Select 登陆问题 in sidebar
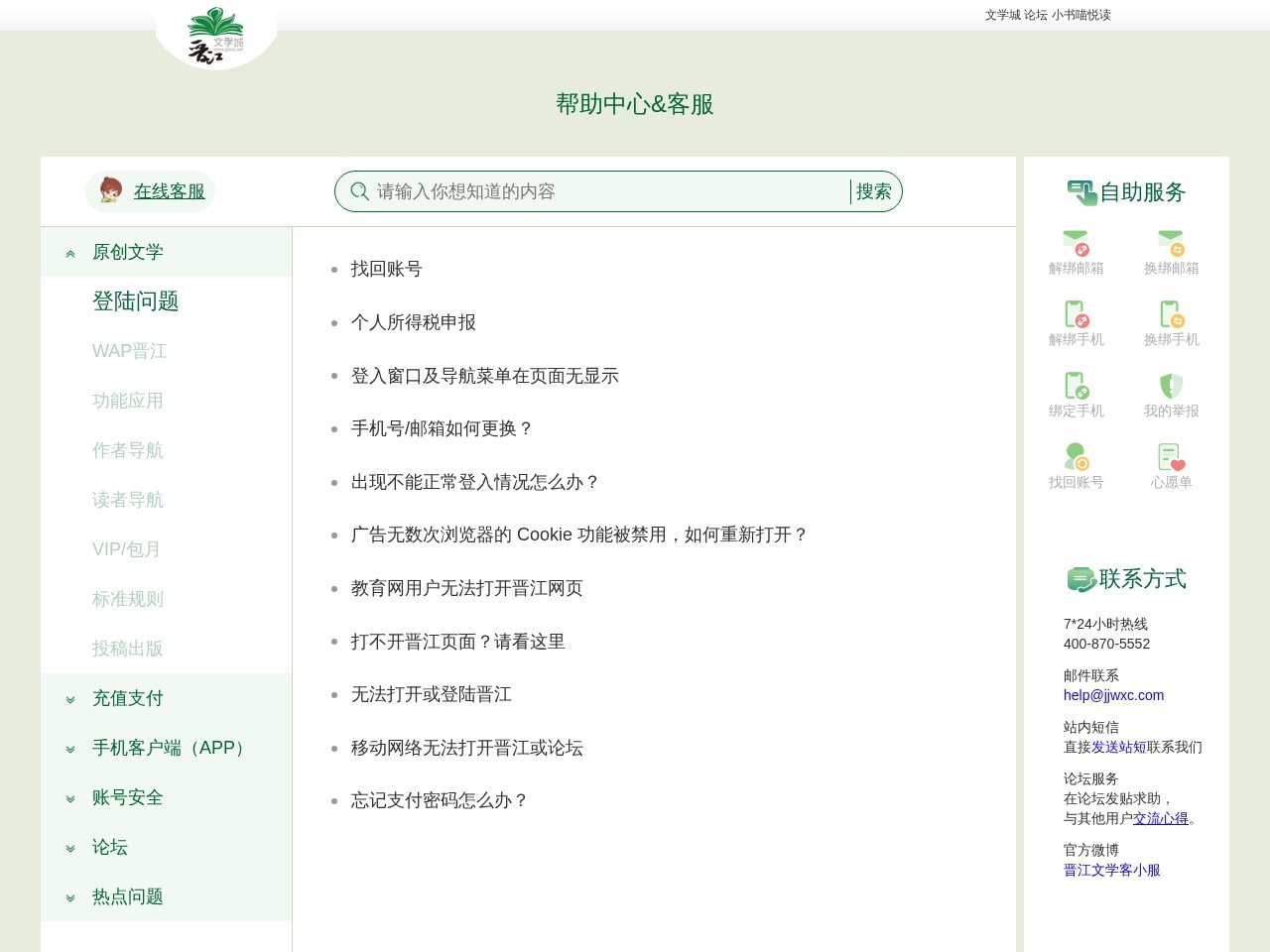Image resolution: width=1270 pixels, height=952 pixels. click(136, 301)
